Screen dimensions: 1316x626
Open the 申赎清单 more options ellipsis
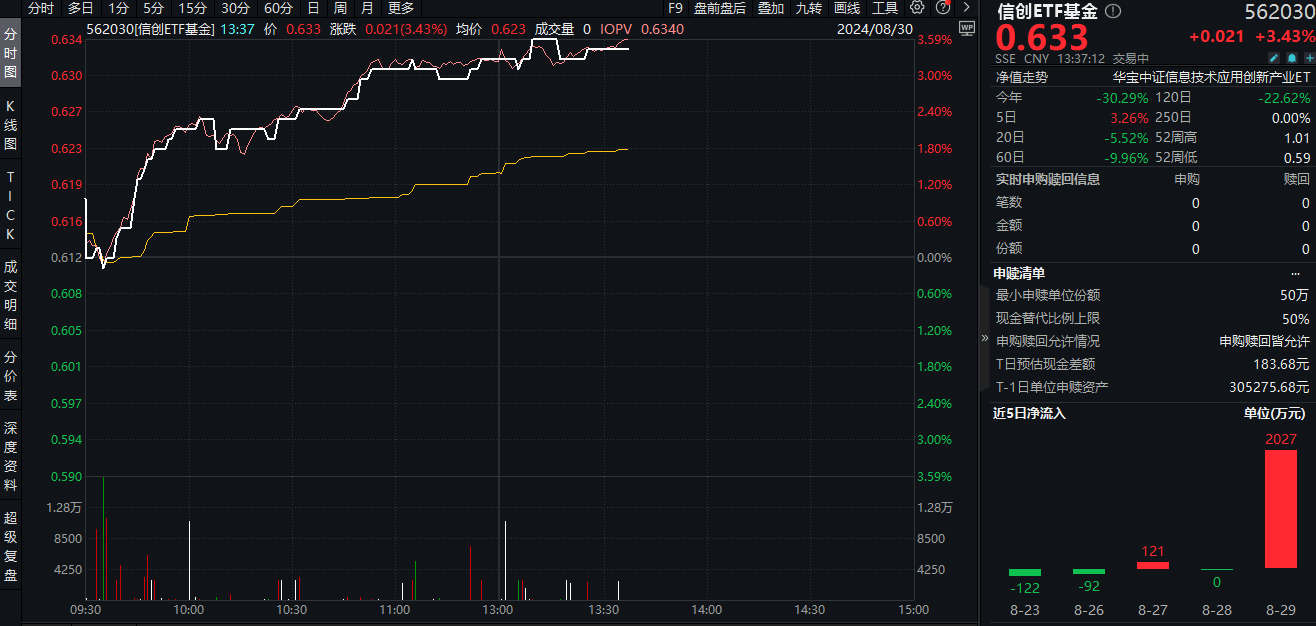pyautogui.click(x=1296, y=273)
